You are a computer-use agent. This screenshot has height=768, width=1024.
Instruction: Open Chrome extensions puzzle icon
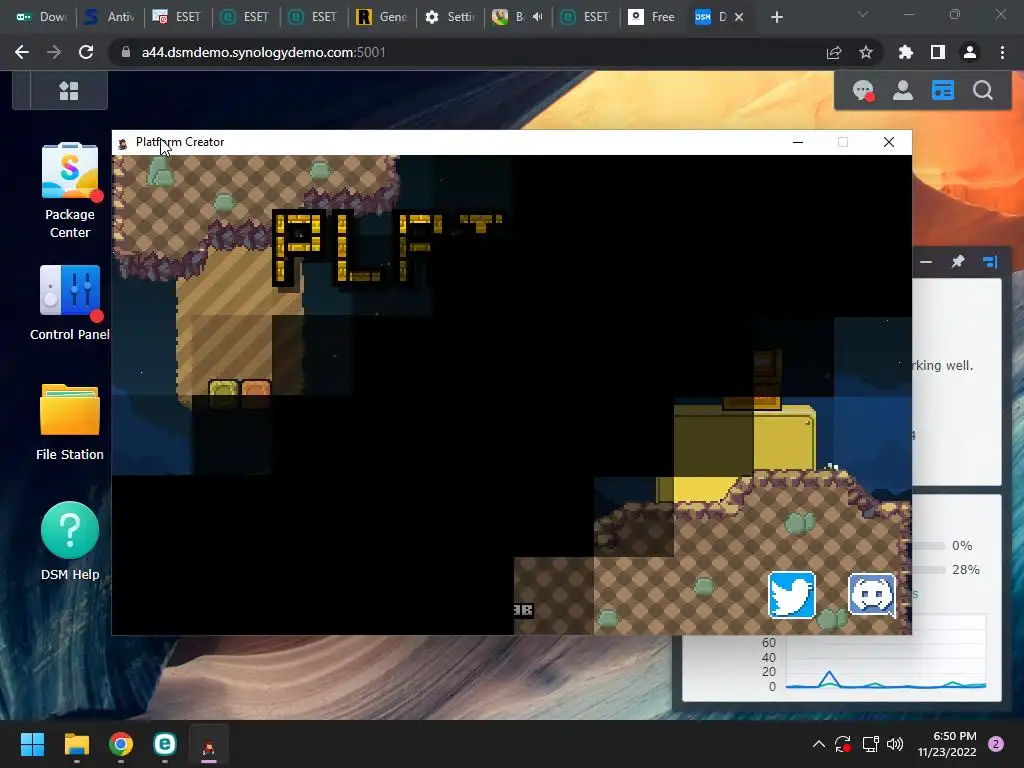click(x=906, y=52)
